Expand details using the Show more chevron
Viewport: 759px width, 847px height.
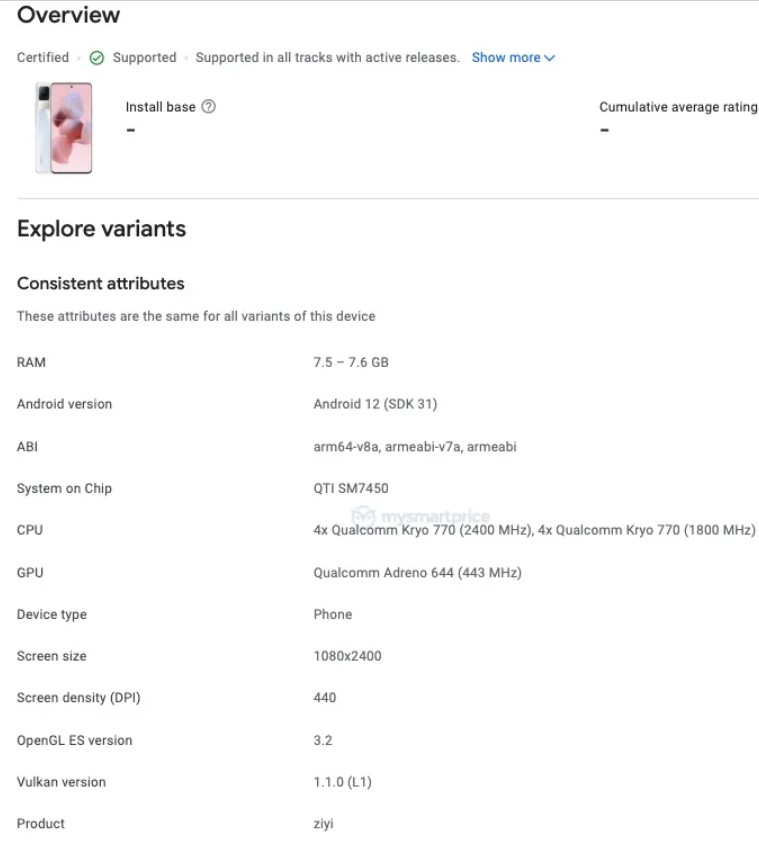[550, 58]
